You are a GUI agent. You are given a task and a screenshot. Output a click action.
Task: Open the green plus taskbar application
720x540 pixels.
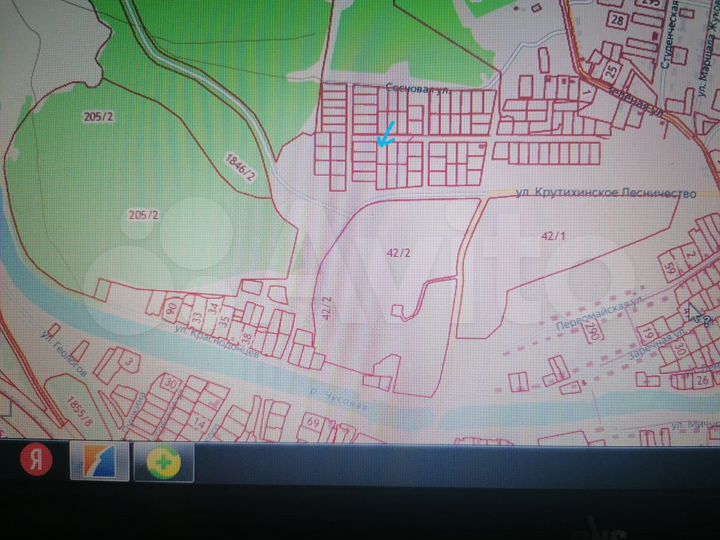tap(163, 463)
